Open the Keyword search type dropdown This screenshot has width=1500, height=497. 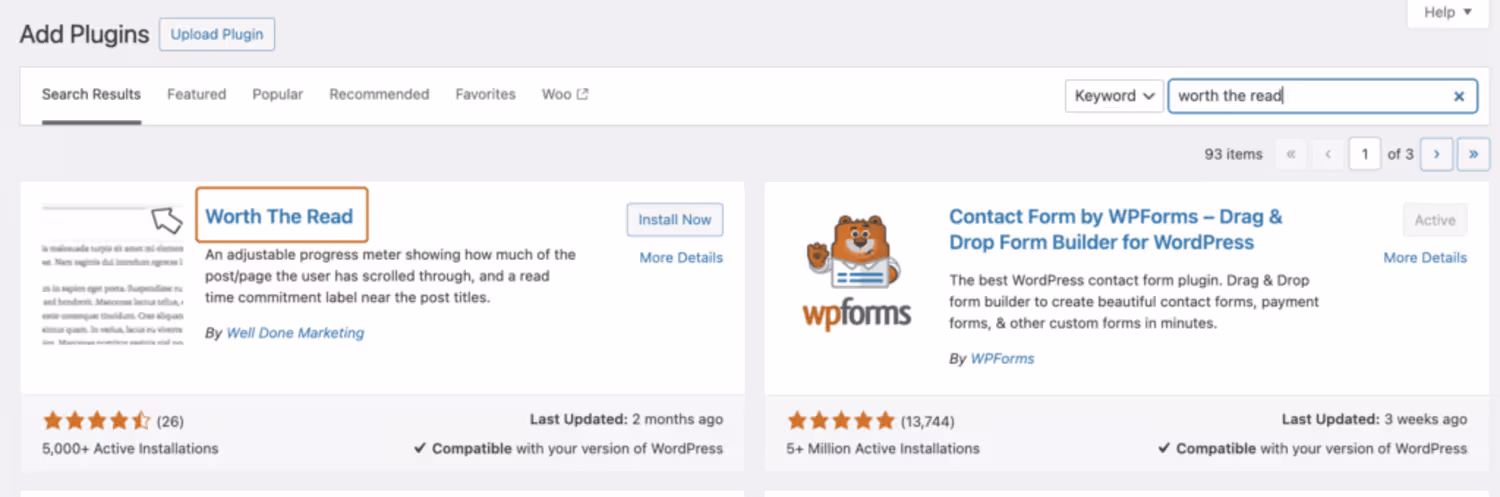[1114, 97]
